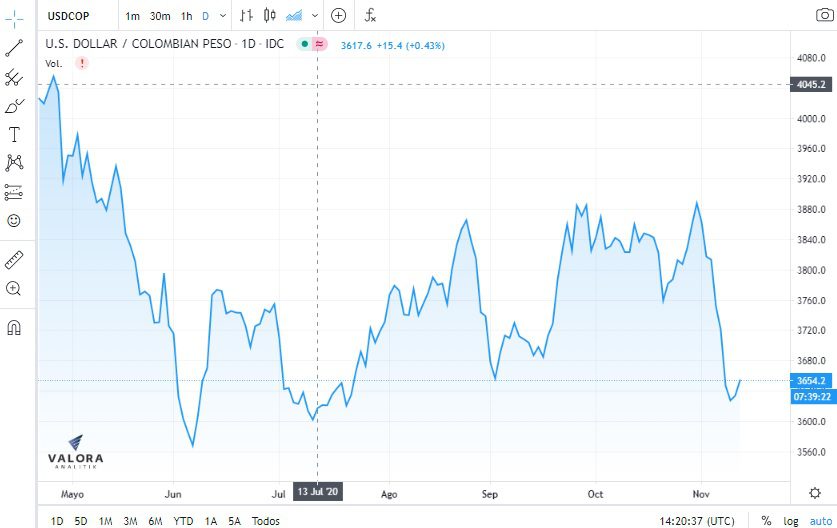Viewport: 837px width, 528px height.
Task: Toggle auto scale mode
Action: point(821,521)
